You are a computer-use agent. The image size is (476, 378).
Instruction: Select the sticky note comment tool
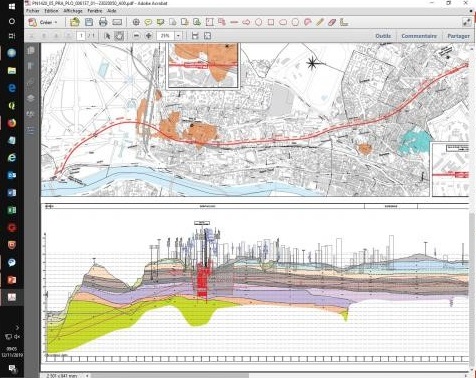tap(148, 22)
